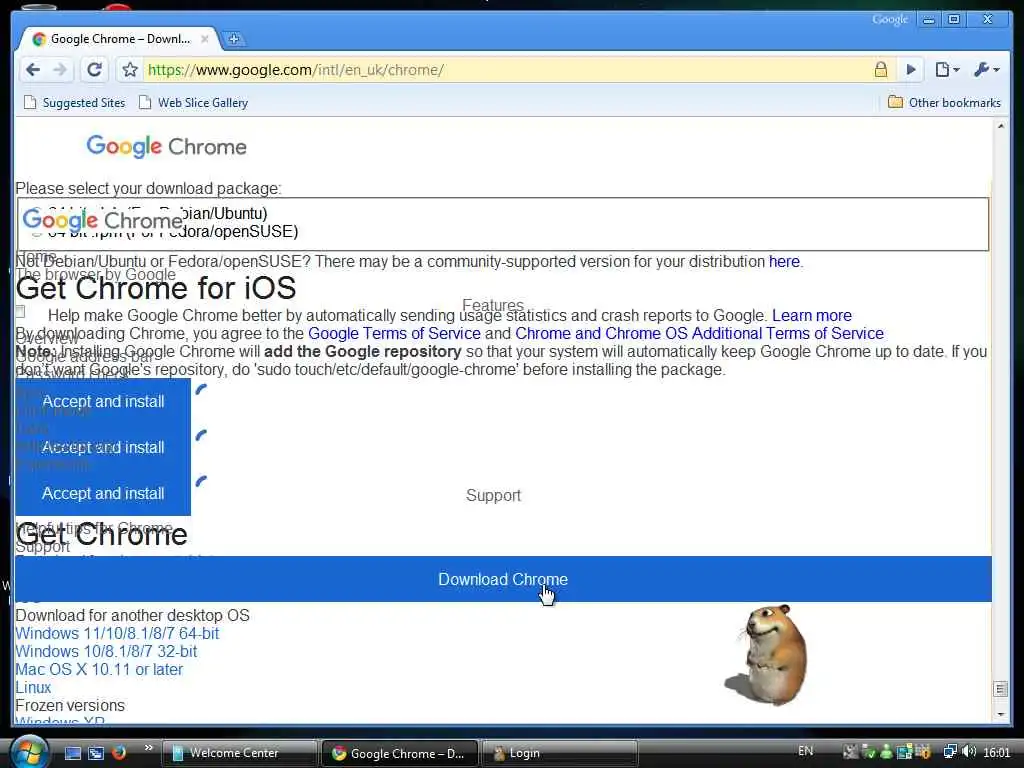Close the Google Chrome download tab
This screenshot has width=1024, height=768.
click(x=204, y=39)
